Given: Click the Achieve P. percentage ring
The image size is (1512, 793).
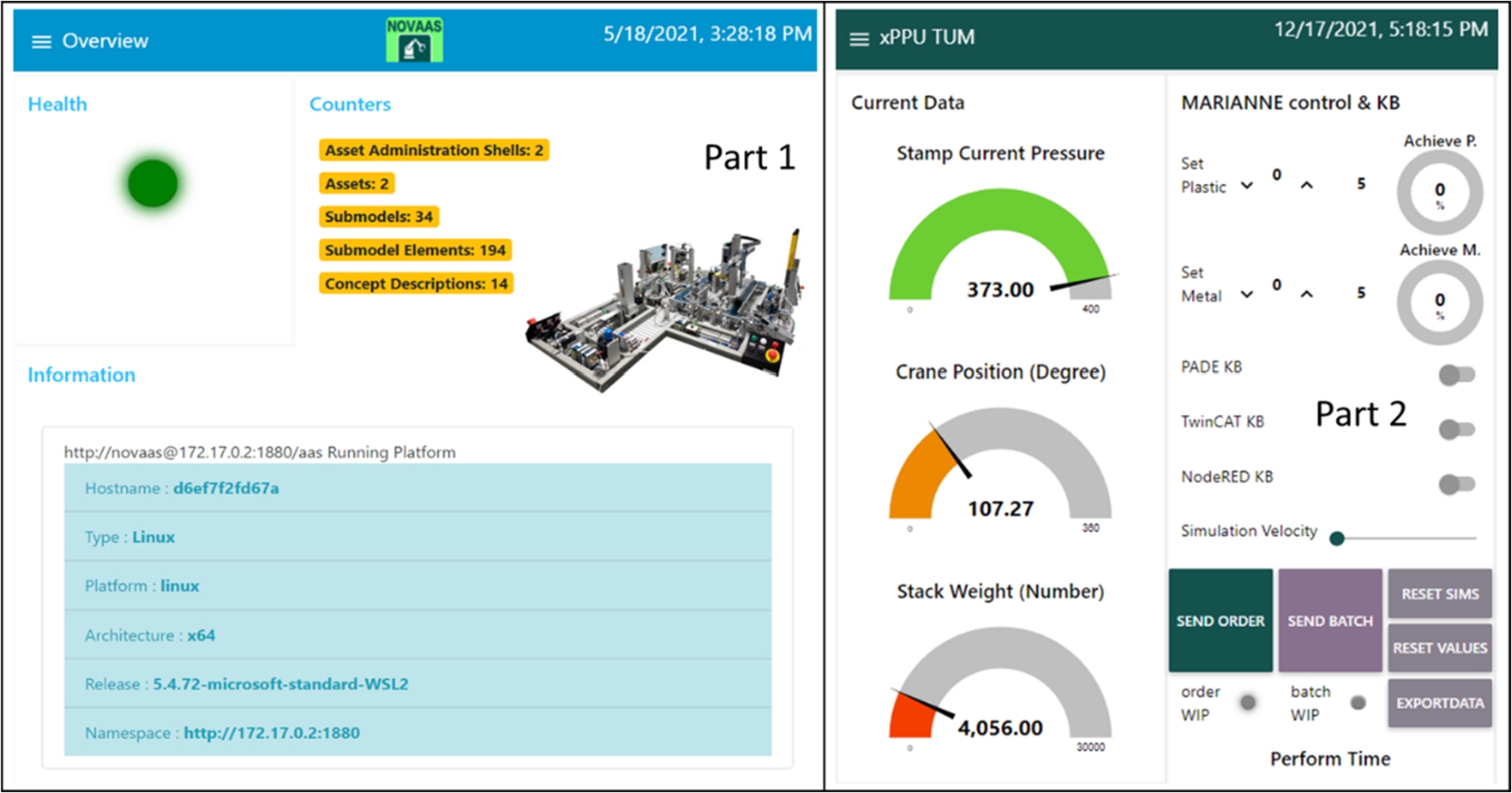Looking at the screenshot, I should click(1439, 192).
